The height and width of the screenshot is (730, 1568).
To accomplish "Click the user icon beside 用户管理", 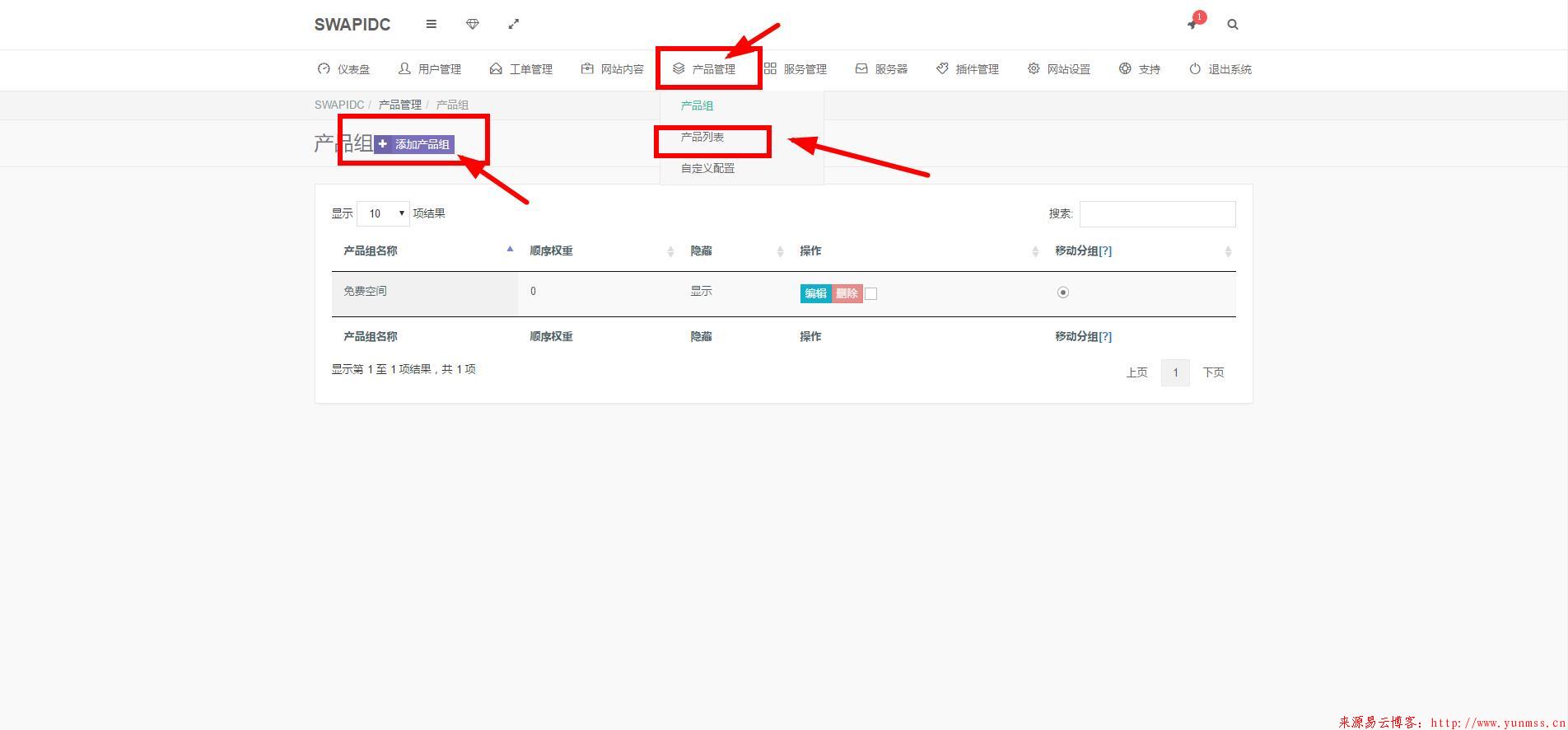I will [404, 68].
